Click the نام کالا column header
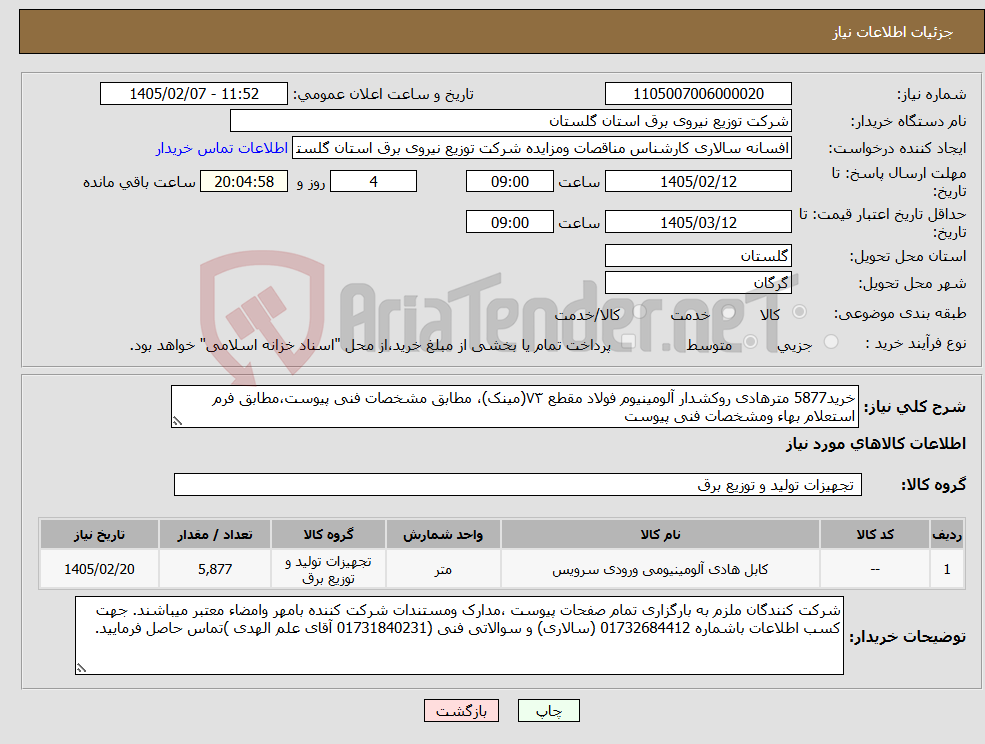Screen dimensions: 985x744 pyautogui.click(x=660, y=534)
